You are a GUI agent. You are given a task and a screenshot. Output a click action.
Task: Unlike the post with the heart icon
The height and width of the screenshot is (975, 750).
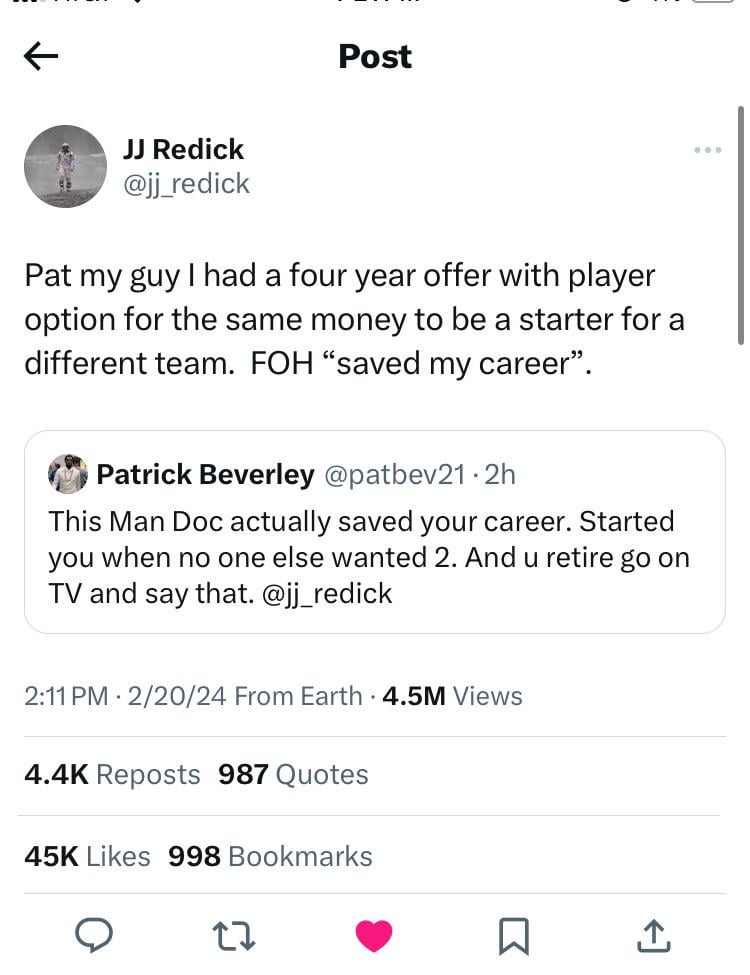pos(374,935)
